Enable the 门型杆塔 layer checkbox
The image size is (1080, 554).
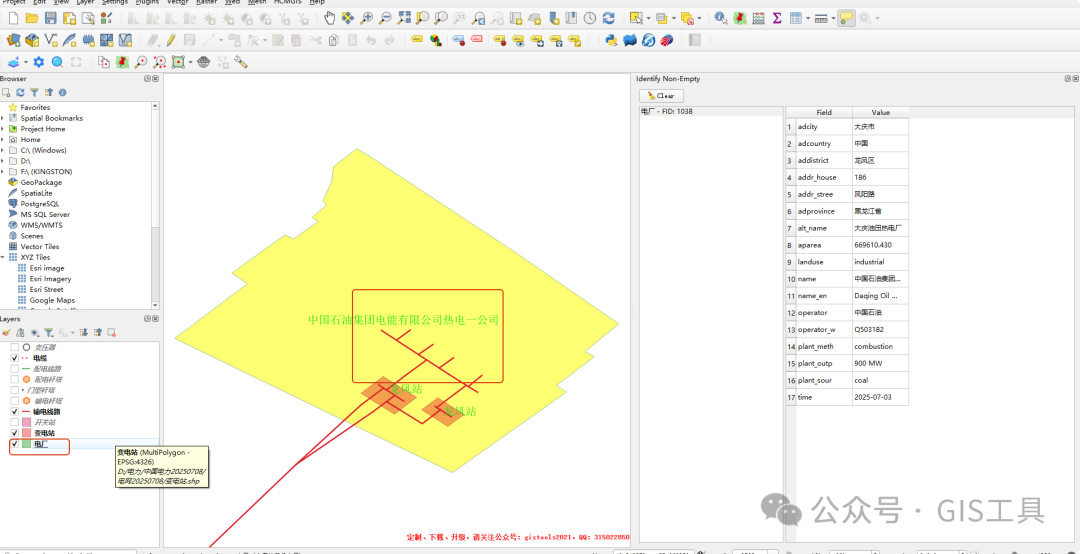[x=14, y=390]
